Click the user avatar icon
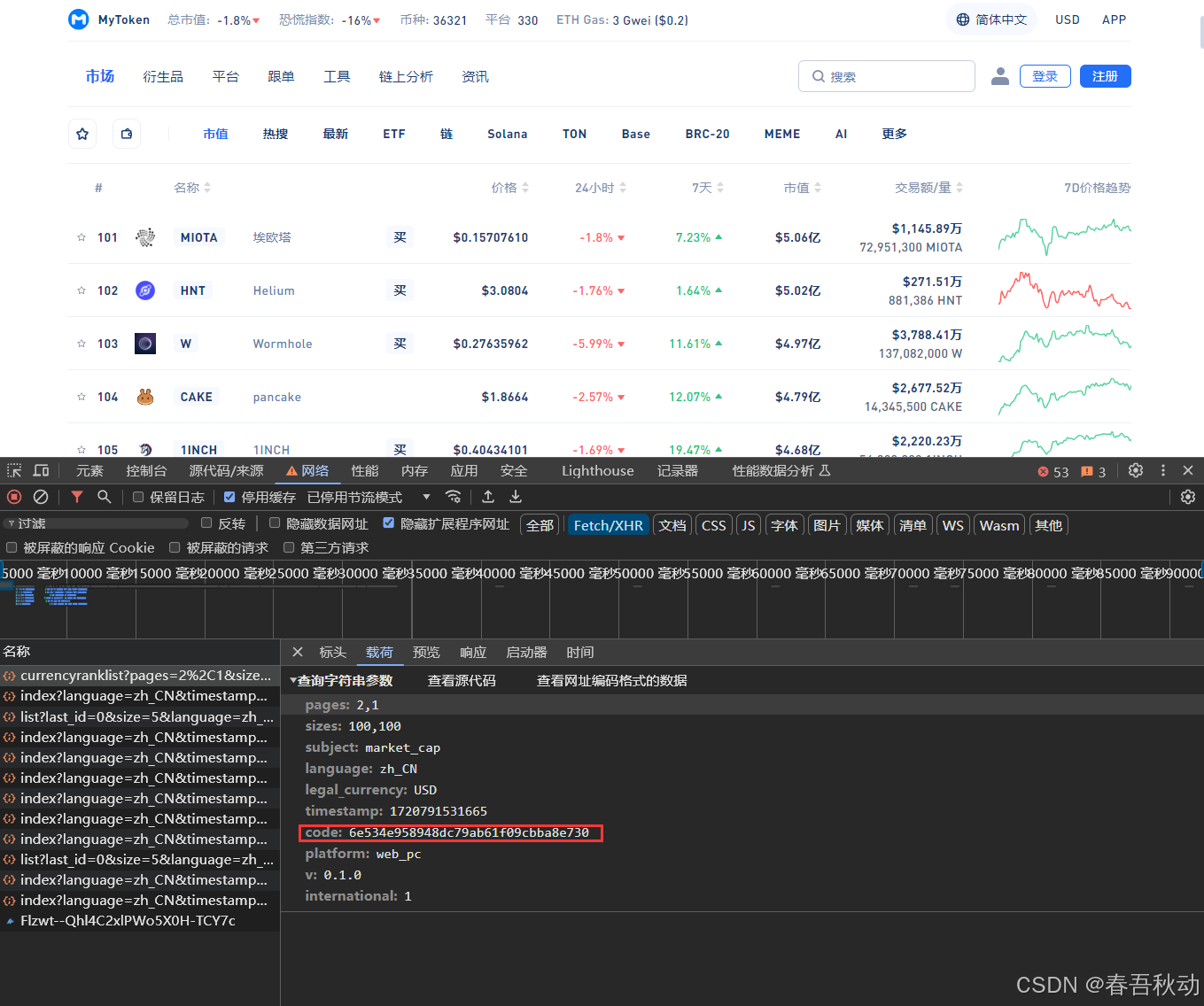1204x1006 pixels. (1000, 76)
